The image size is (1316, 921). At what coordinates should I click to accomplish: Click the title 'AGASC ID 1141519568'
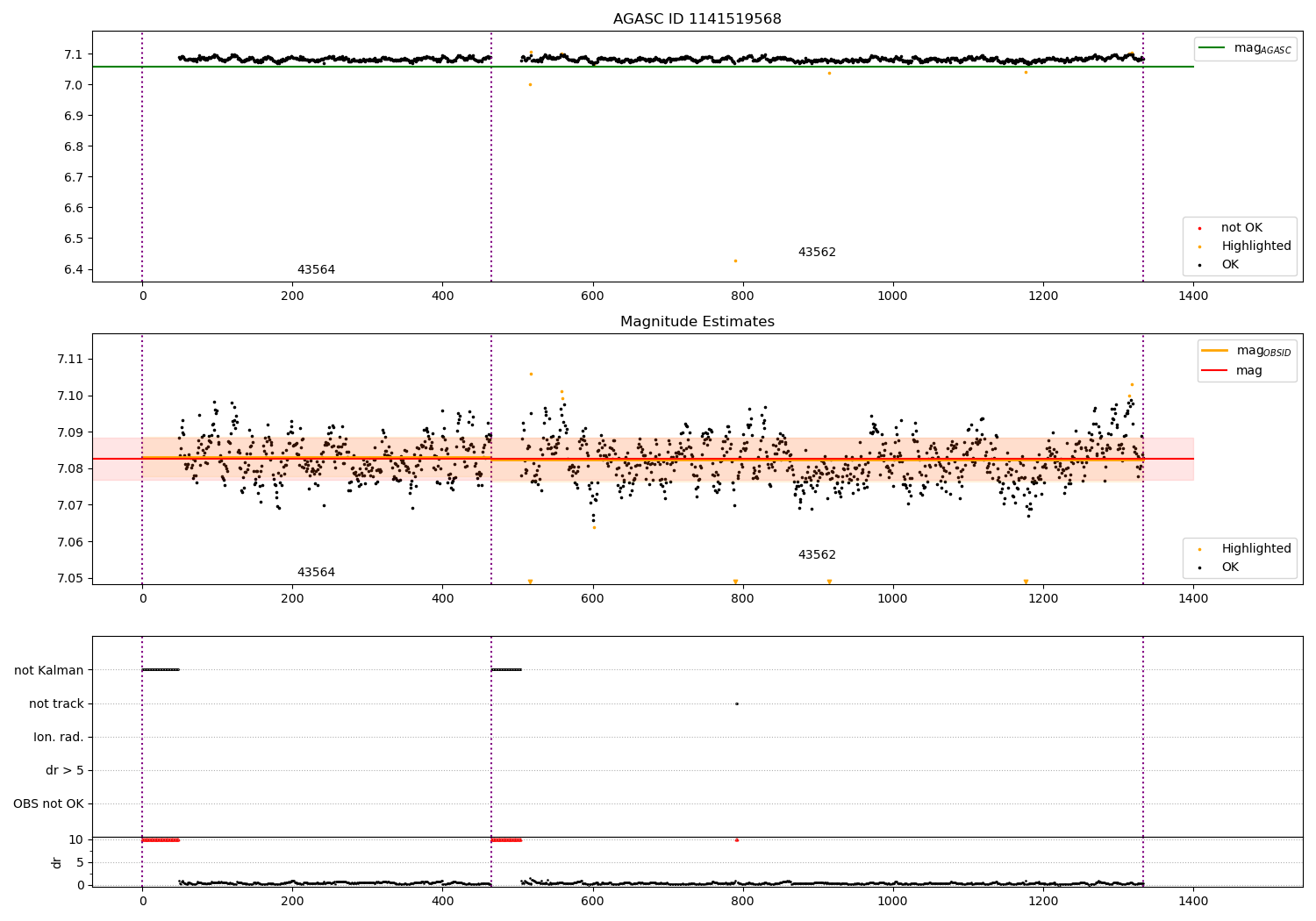pyautogui.click(x=697, y=19)
